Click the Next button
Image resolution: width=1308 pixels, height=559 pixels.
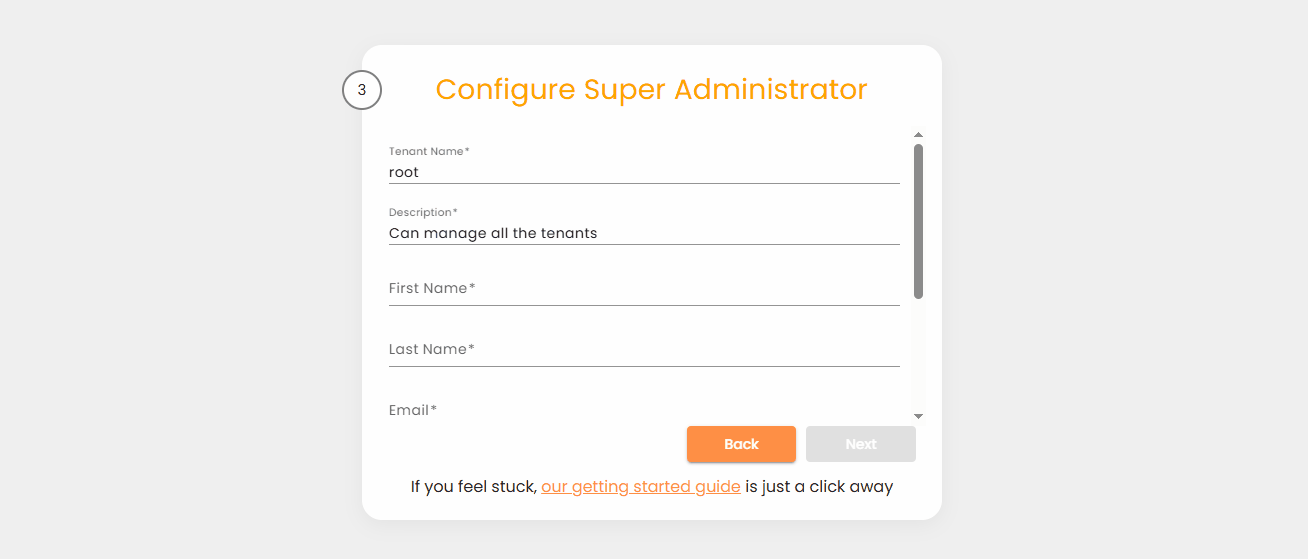click(x=860, y=444)
